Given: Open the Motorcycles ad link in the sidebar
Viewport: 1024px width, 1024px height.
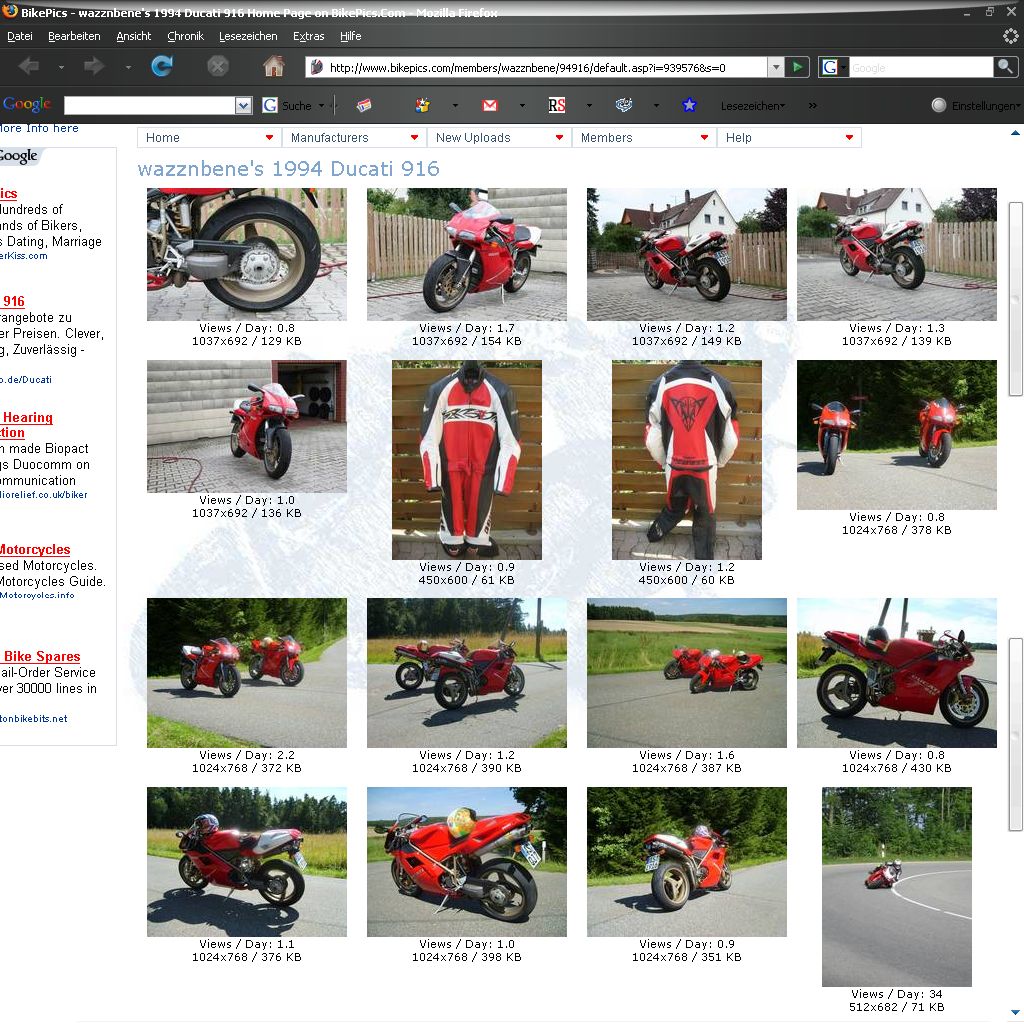Looking at the screenshot, I should (35, 549).
